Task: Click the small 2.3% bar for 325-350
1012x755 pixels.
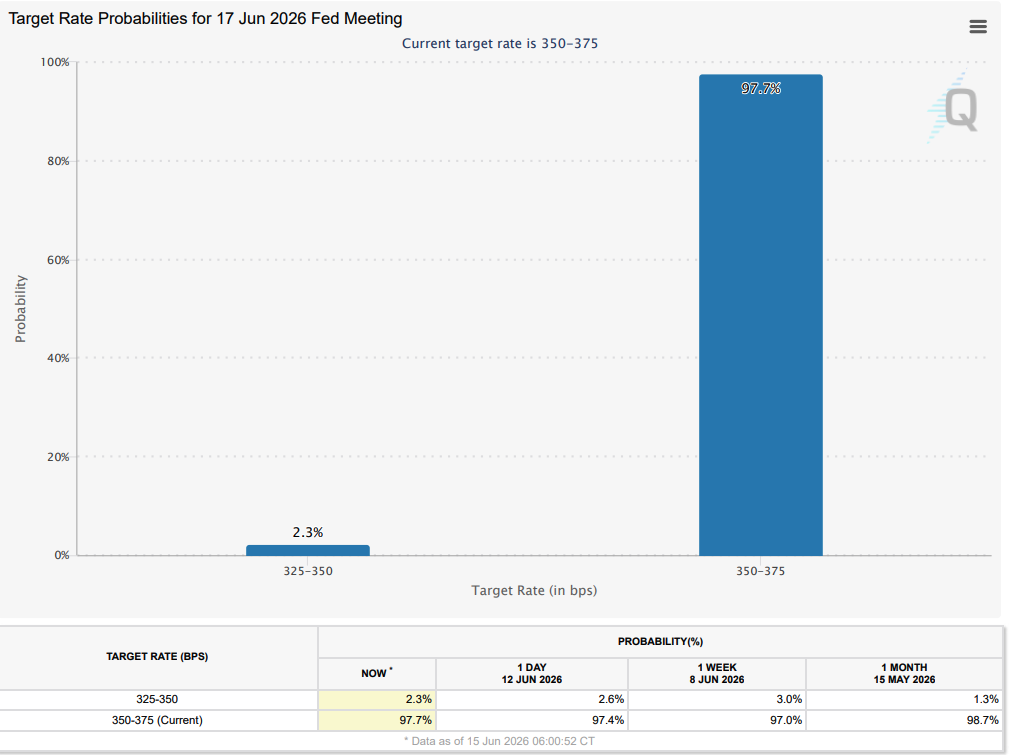Action: (308, 550)
